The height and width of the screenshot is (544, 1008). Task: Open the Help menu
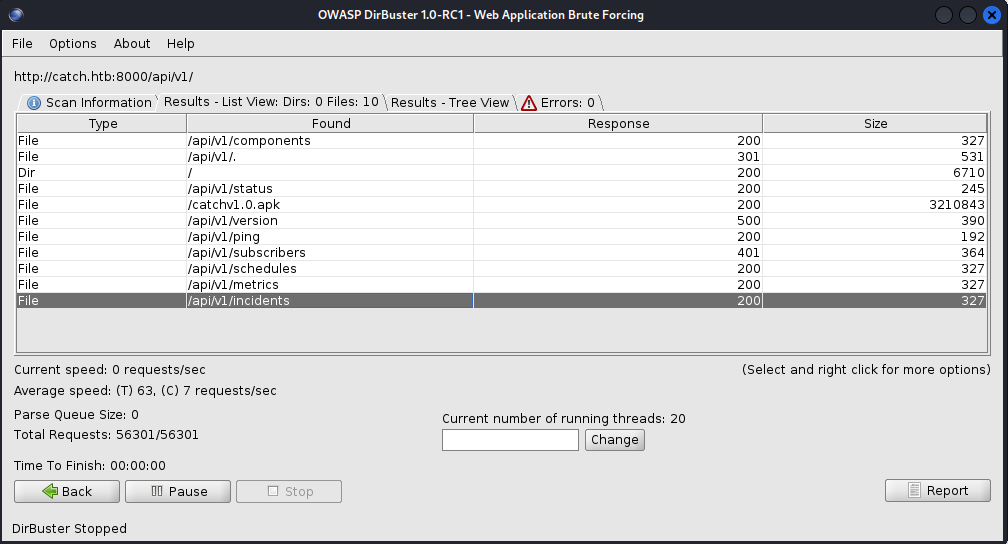[x=181, y=44]
